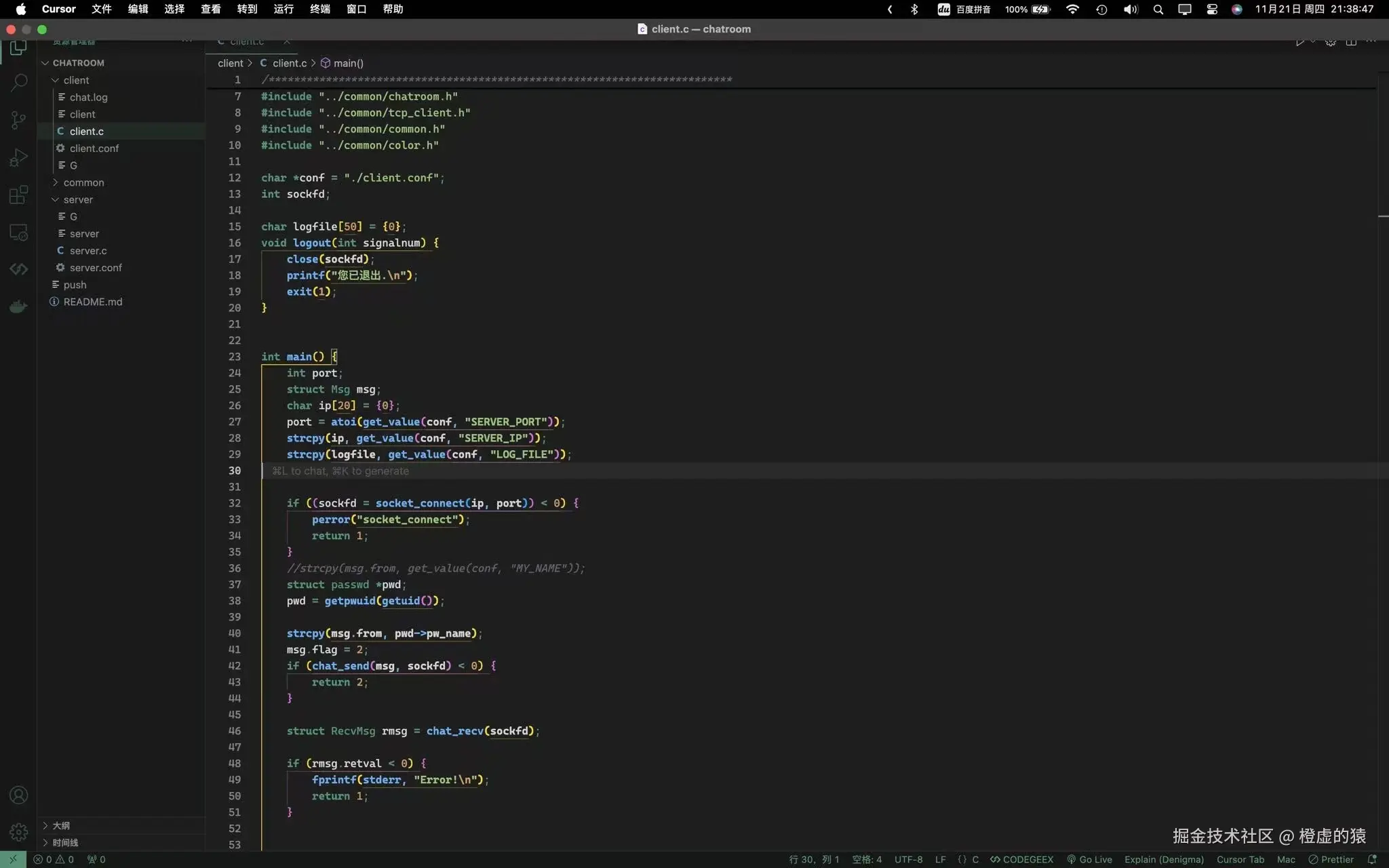Open Source Control view icon
The height and width of the screenshot is (868, 1389).
pyautogui.click(x=18, y=120)
